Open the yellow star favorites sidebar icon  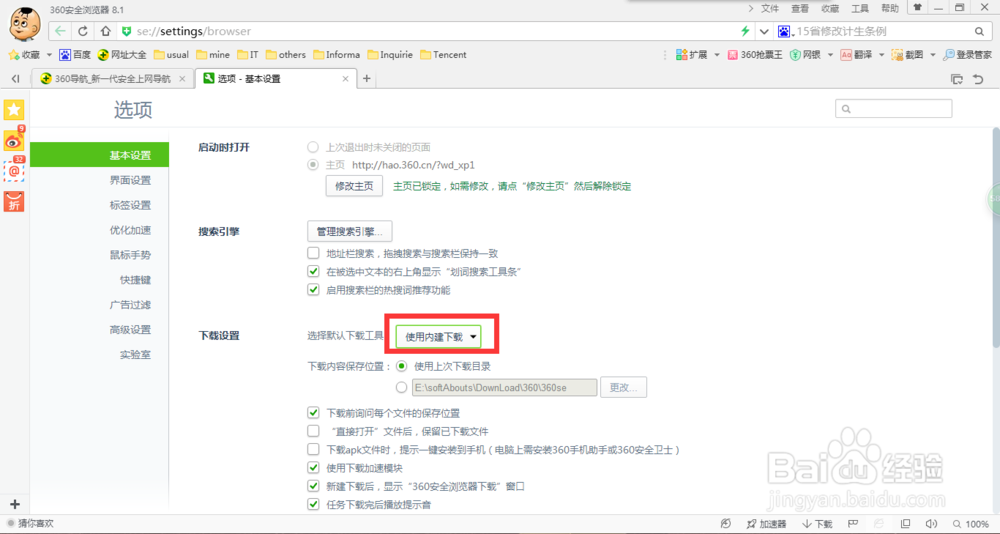(14, 110)
